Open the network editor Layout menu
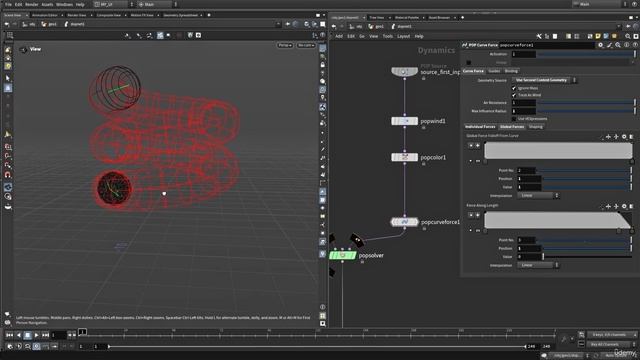The height and width of the screenshot is (360, 640). click(403, 36)
